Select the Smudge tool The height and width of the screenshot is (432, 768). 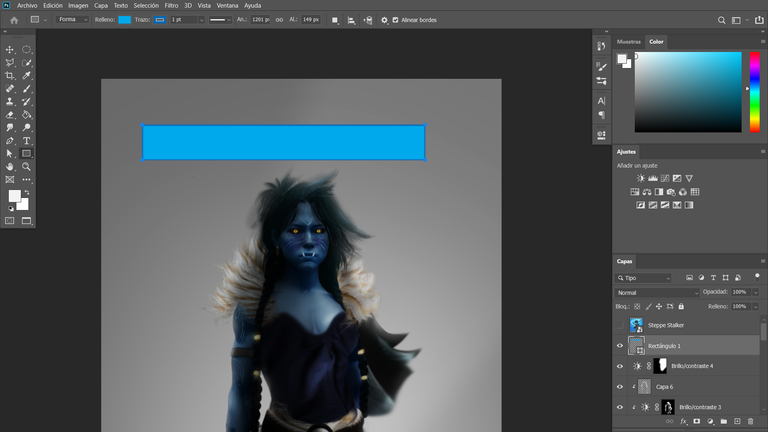pos(10,127)
